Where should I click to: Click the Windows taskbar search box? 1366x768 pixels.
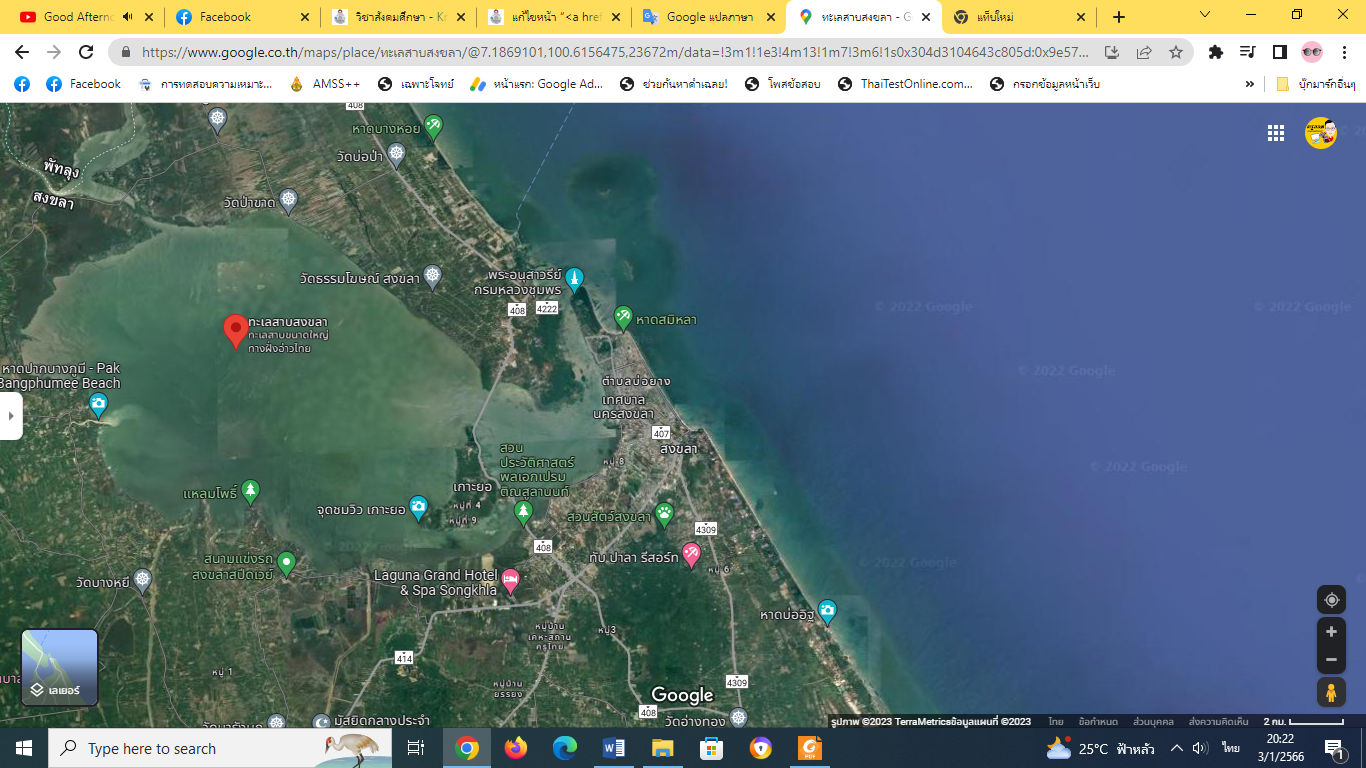(190, 748)
